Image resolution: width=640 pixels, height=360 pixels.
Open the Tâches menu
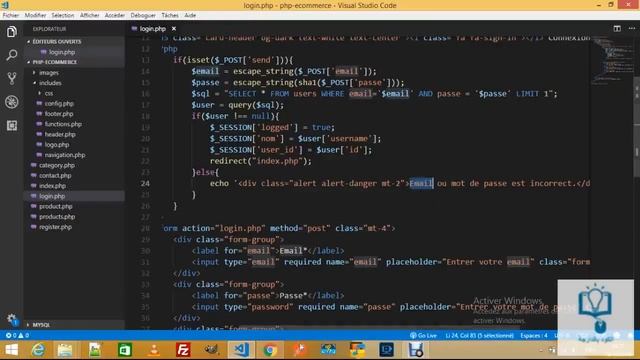tap(170, 15)
